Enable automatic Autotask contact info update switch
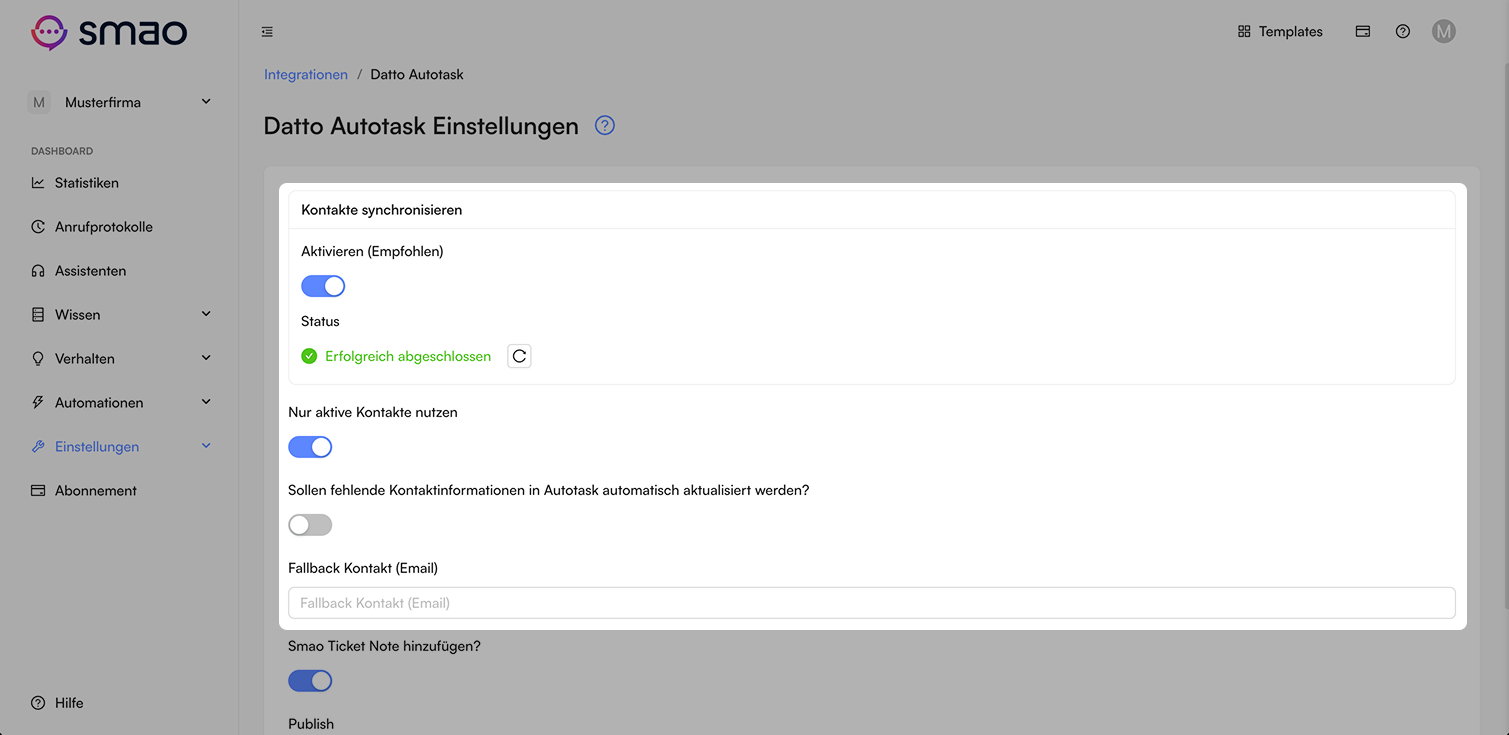The height and width of the screenshot is (735, 1509). [x=310, y=525]
